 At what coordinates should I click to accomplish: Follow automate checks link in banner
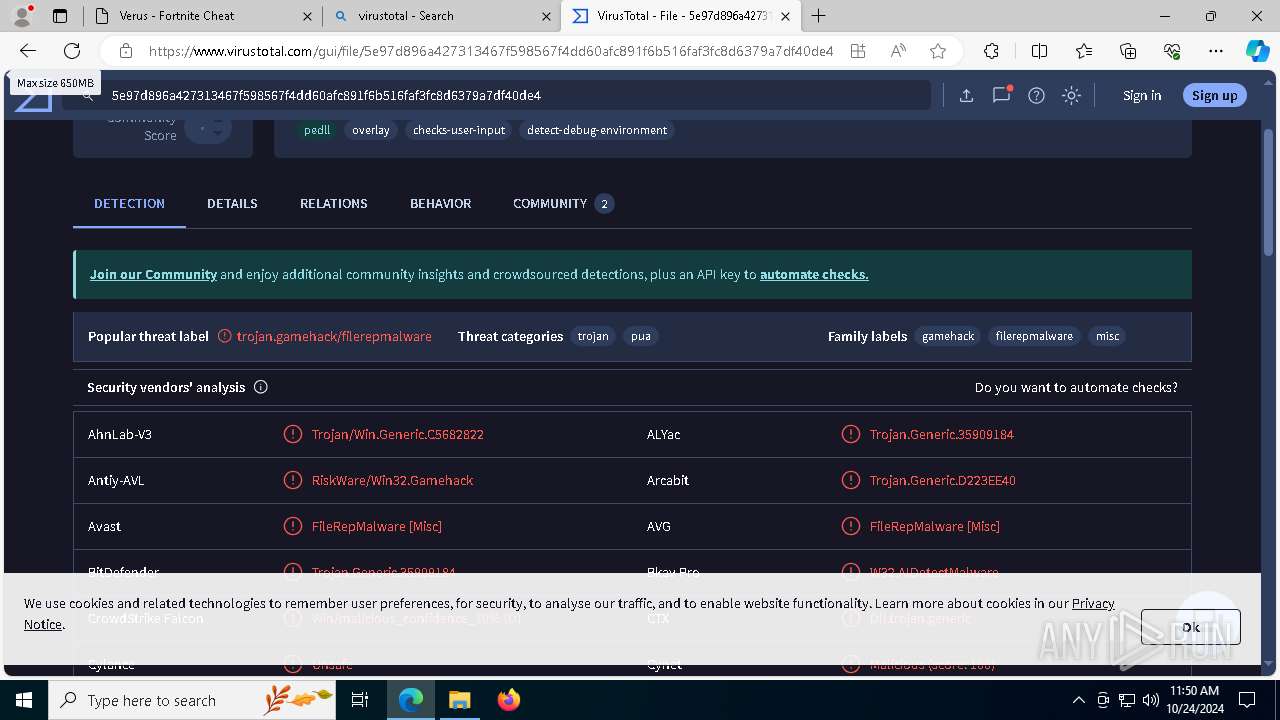point(814,274)
